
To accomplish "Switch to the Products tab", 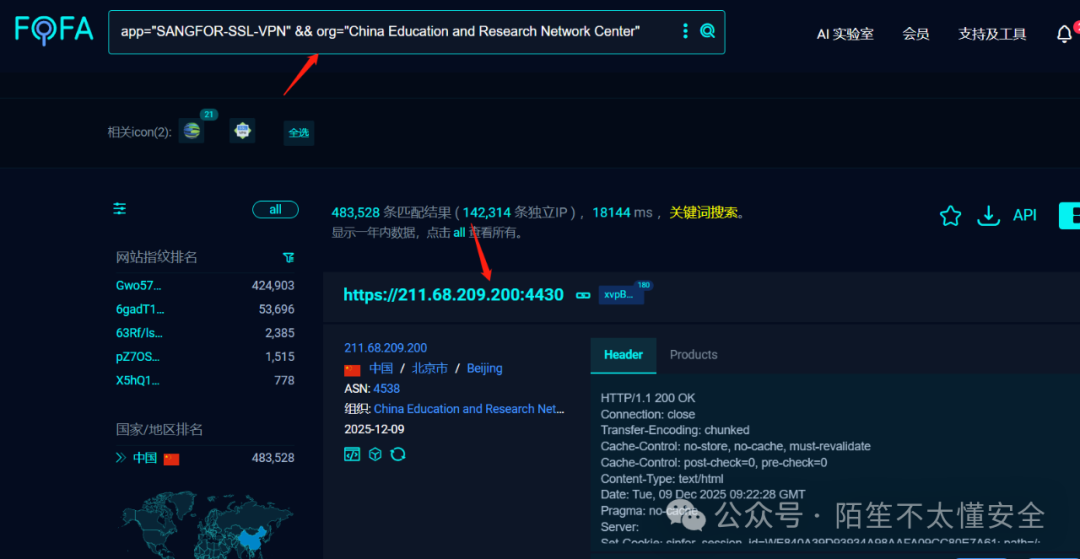I will pos(694,355).
